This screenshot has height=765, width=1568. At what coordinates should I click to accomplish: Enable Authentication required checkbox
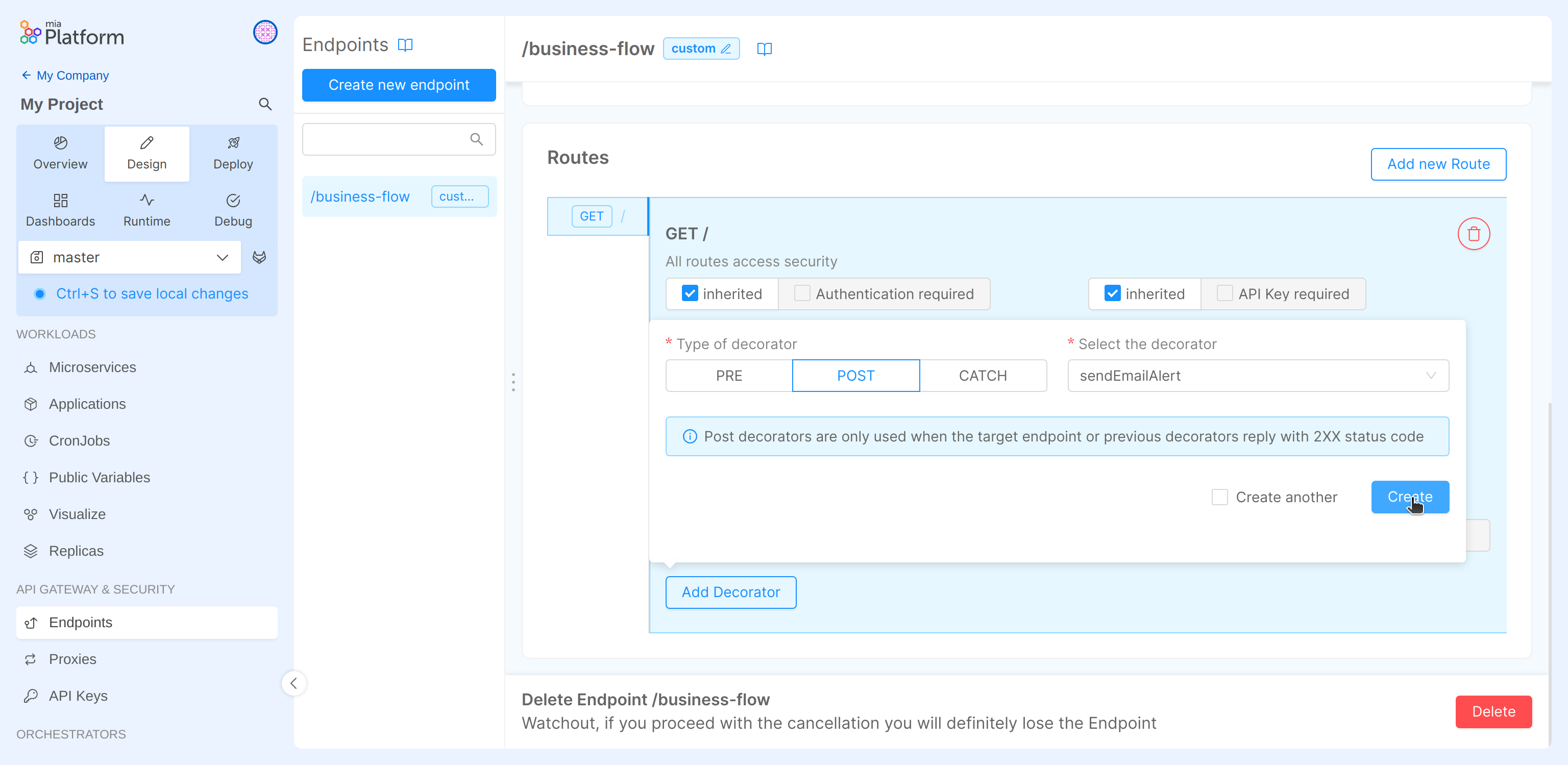[802, 293]
